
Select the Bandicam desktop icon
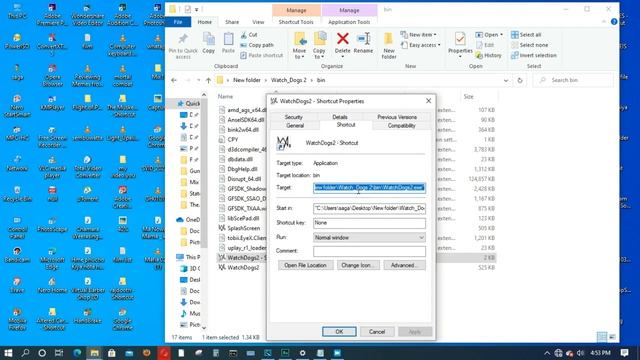(x=17, y=255)
